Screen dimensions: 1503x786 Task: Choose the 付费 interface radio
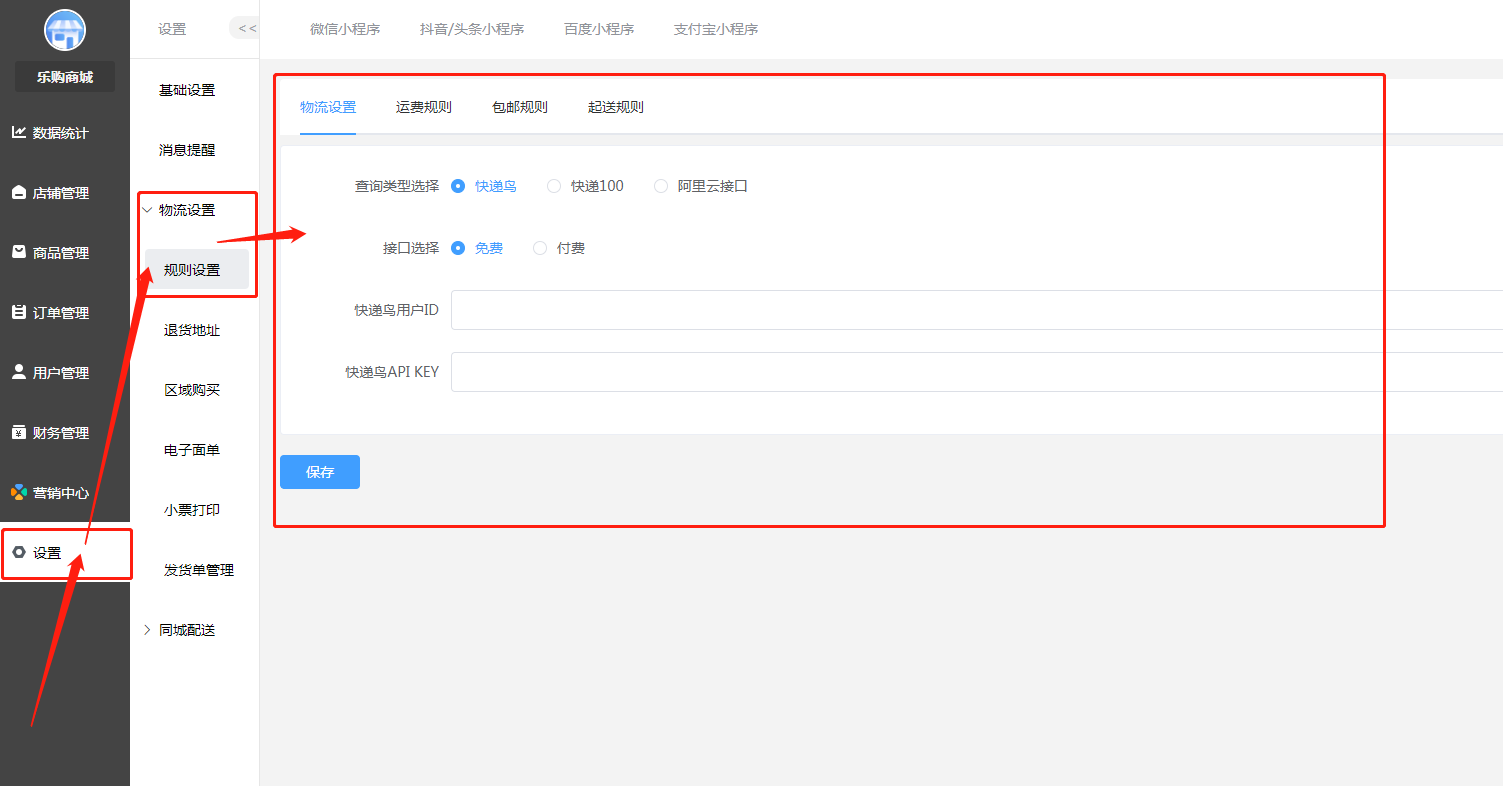(x=540, y=248)
